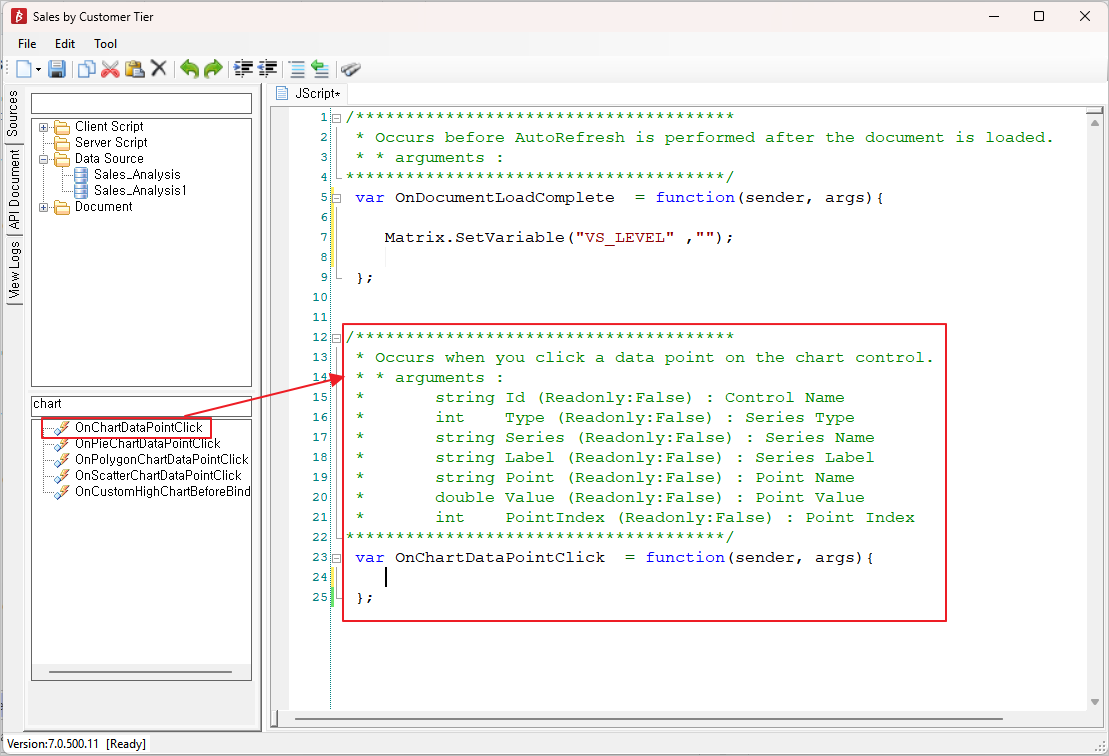The height and width of the screenshot is (756, 1109).
Task: Select OnPieChartDataPointClick event
Action: (x=147, y=443)
